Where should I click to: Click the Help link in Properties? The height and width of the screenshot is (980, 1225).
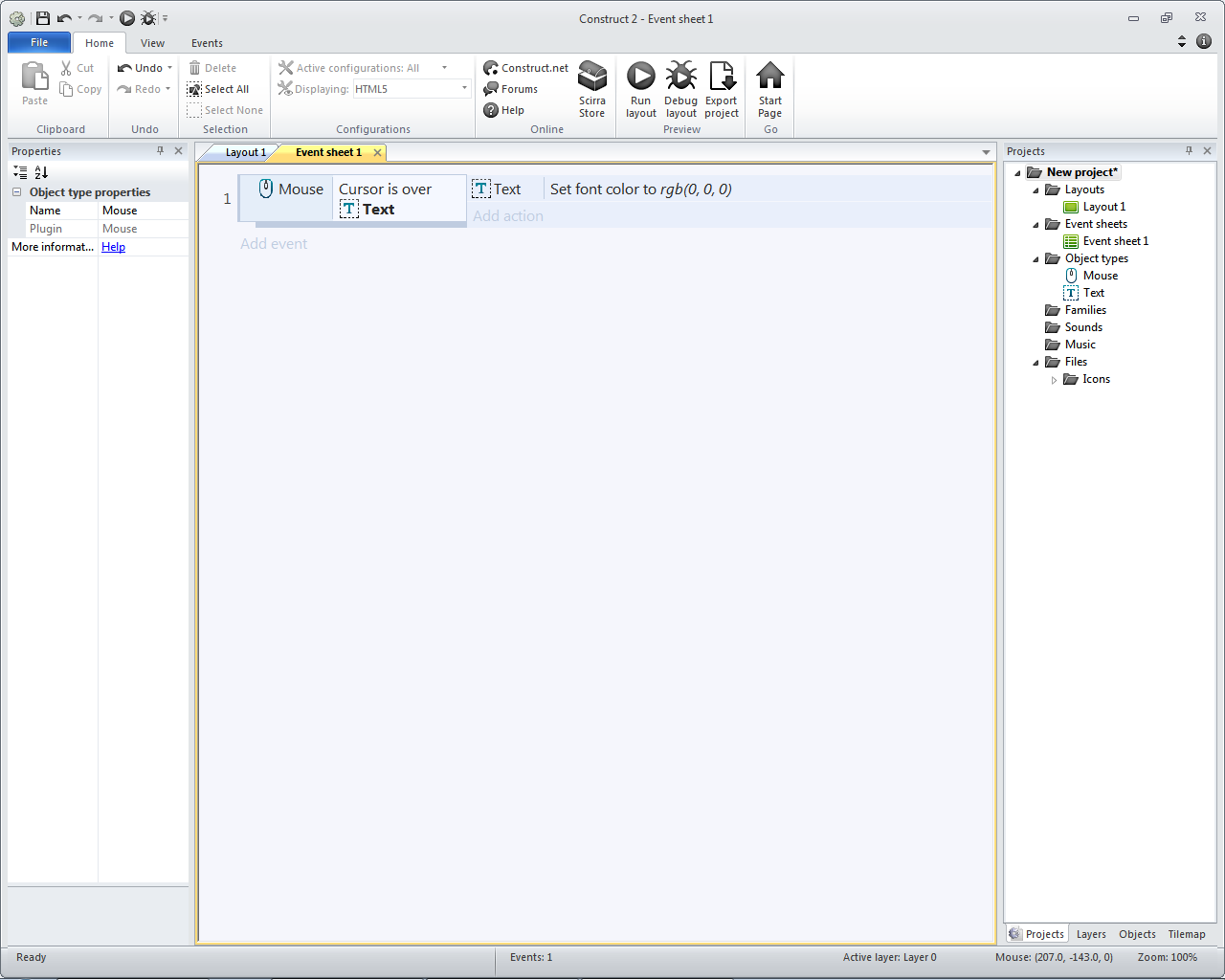(x=113, y=247)
